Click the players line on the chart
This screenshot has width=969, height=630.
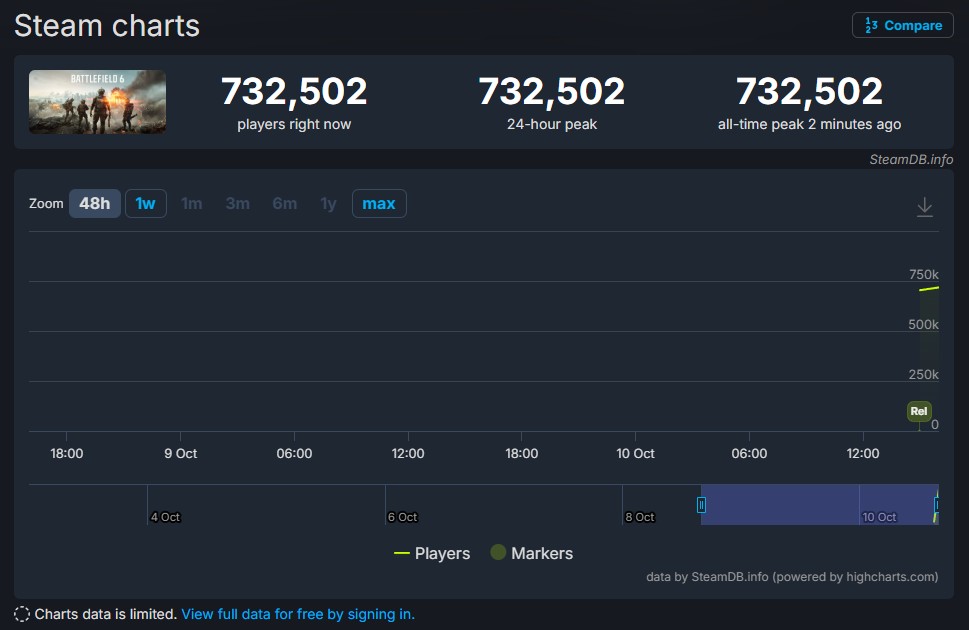click(x=930, y=288)
